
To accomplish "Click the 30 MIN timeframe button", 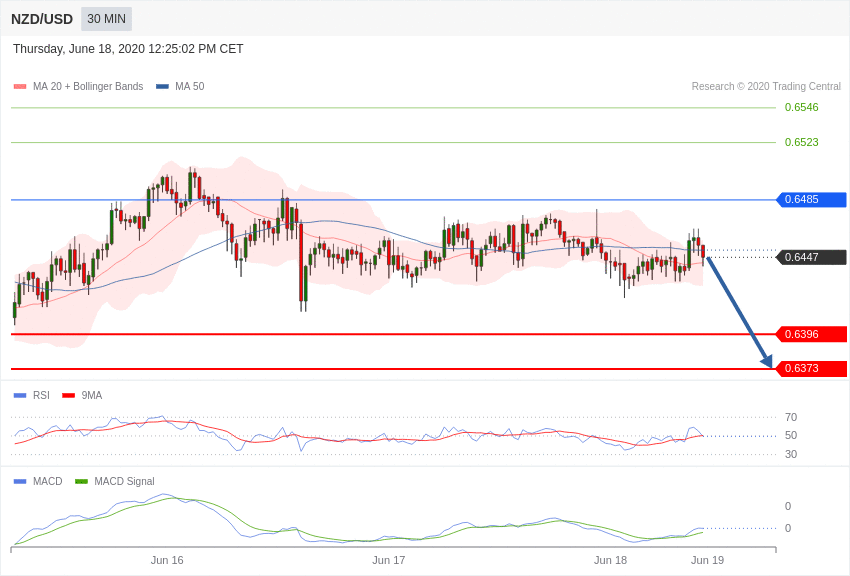I will point(106,19).
